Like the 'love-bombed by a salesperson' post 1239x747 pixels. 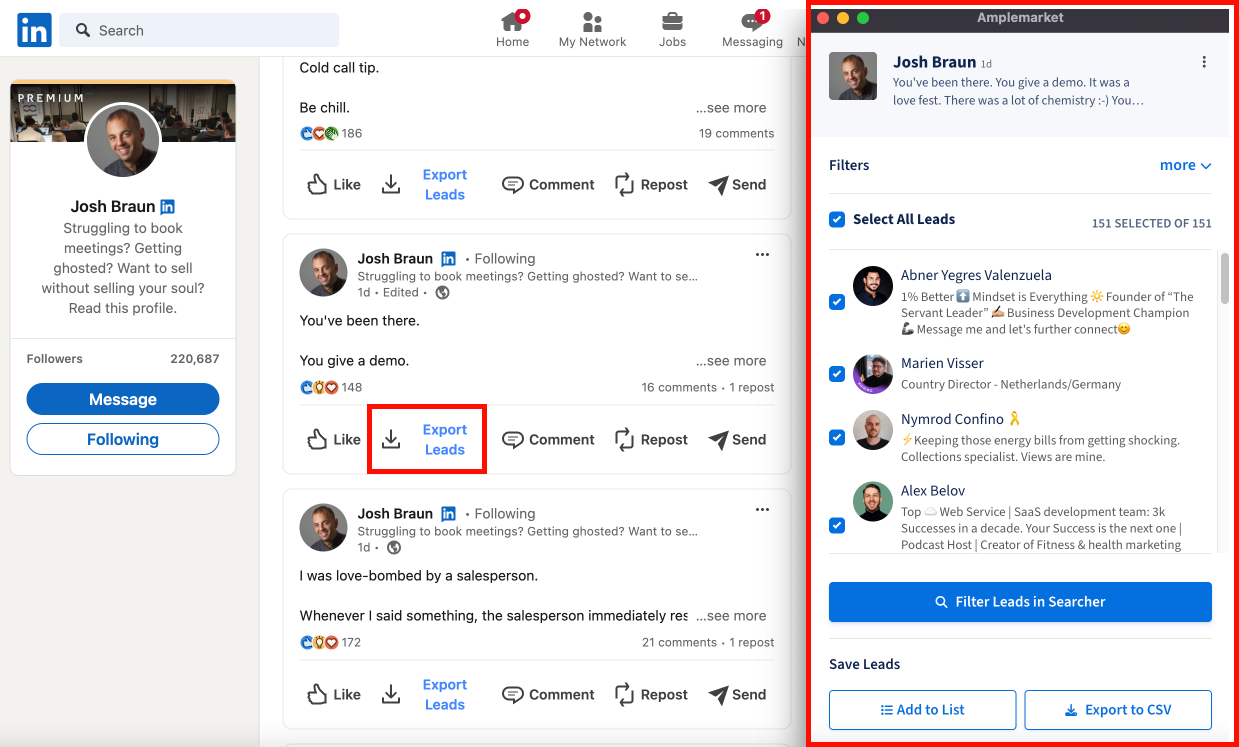[x=334, y=694]
